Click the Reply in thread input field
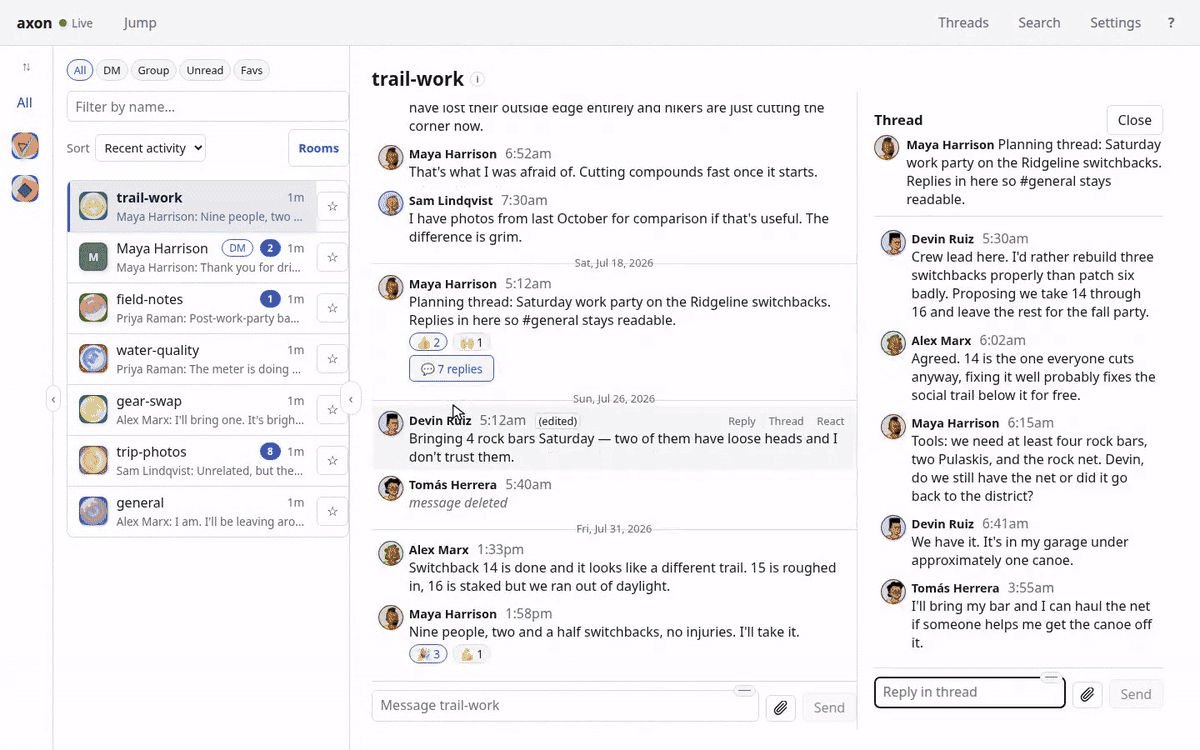1200x750 pixels. click(969, 692)
